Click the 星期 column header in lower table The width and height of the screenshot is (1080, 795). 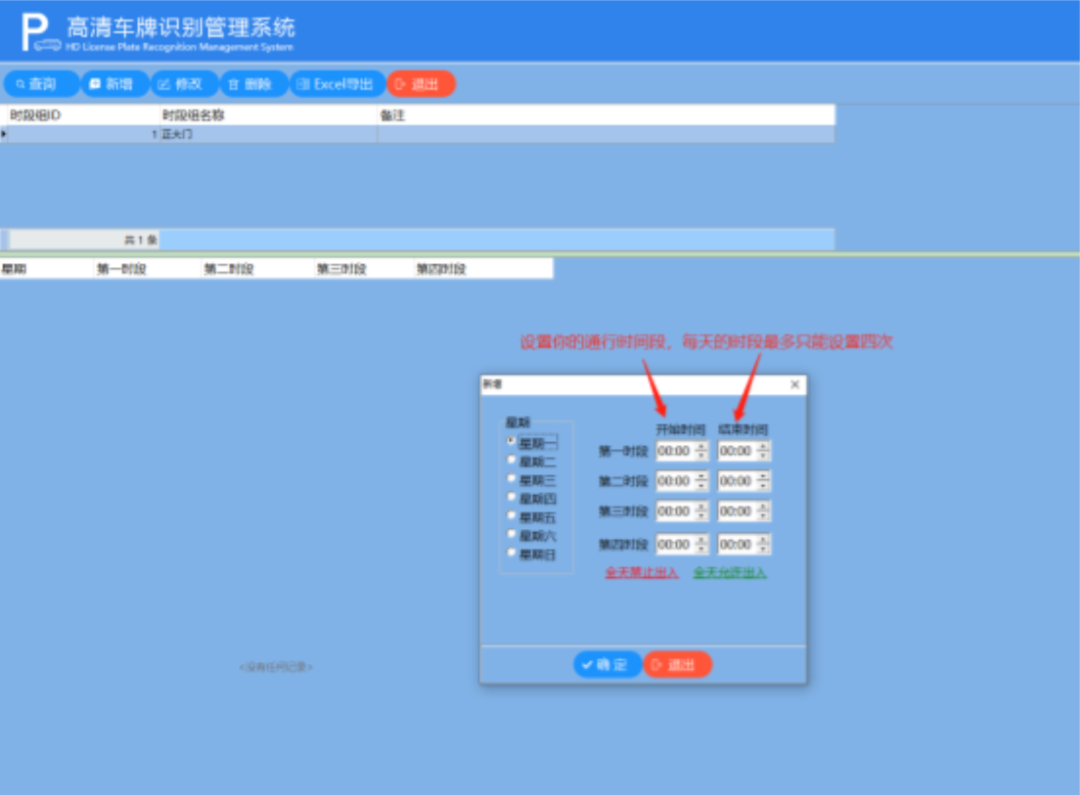tap(46, 269)
